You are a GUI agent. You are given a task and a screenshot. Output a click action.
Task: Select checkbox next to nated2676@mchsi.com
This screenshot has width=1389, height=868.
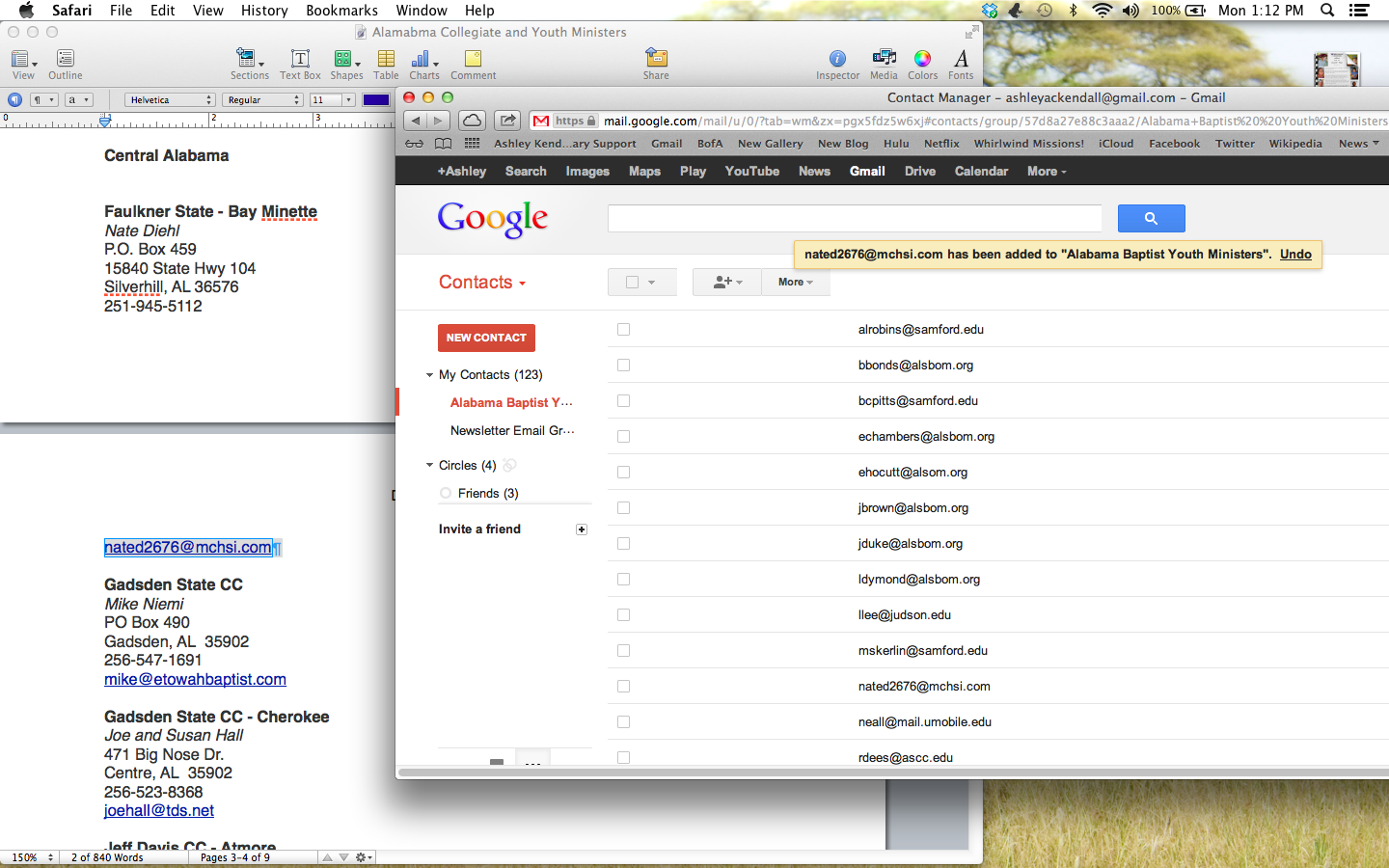pyautogui.click(x=623, y=687)
